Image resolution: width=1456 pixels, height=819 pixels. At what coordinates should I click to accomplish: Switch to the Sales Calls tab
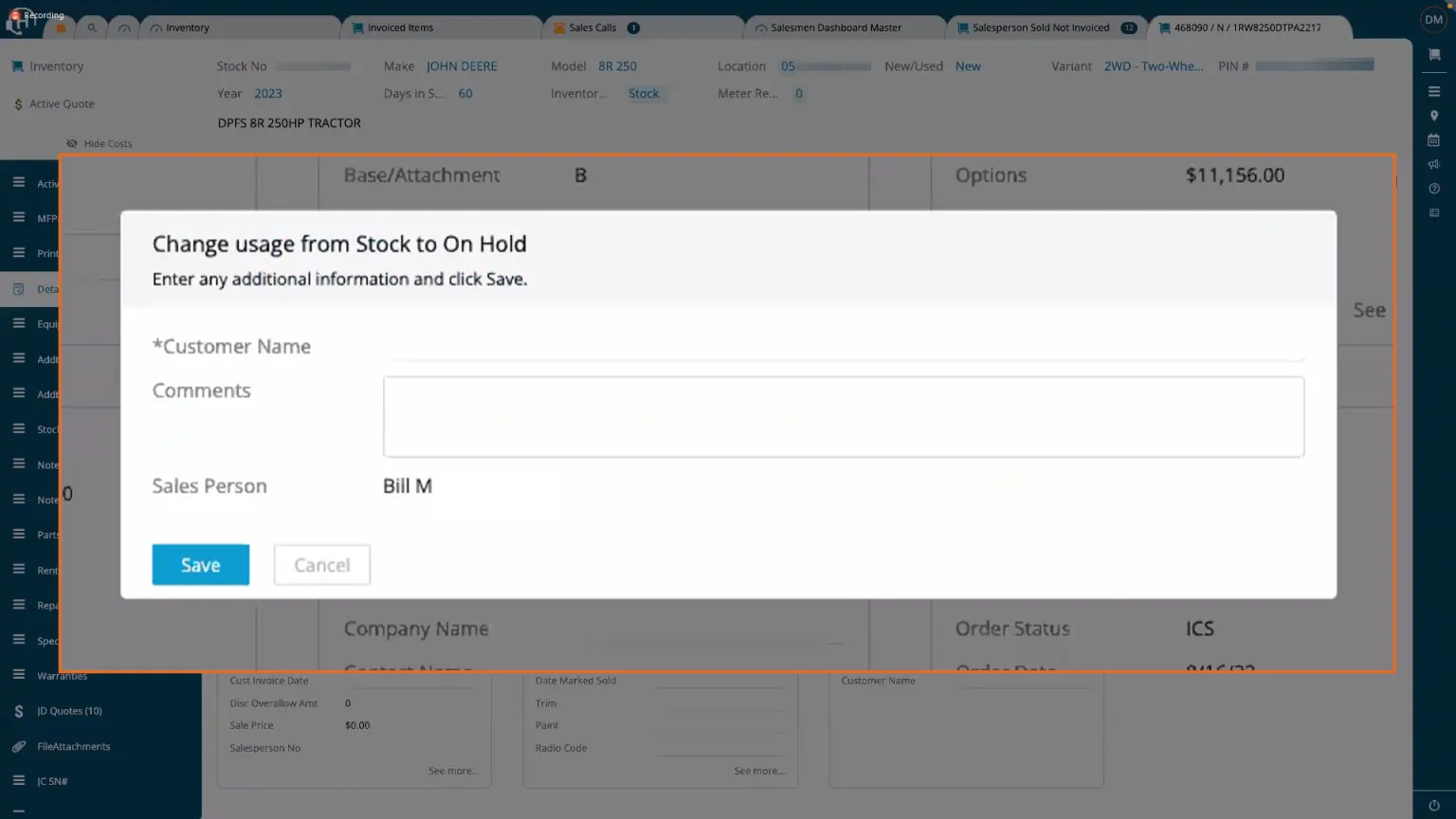click(x=592, y=27)
